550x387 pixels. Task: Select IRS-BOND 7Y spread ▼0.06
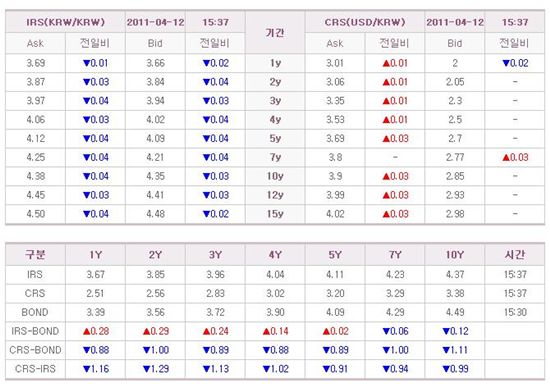pos(395,331)
